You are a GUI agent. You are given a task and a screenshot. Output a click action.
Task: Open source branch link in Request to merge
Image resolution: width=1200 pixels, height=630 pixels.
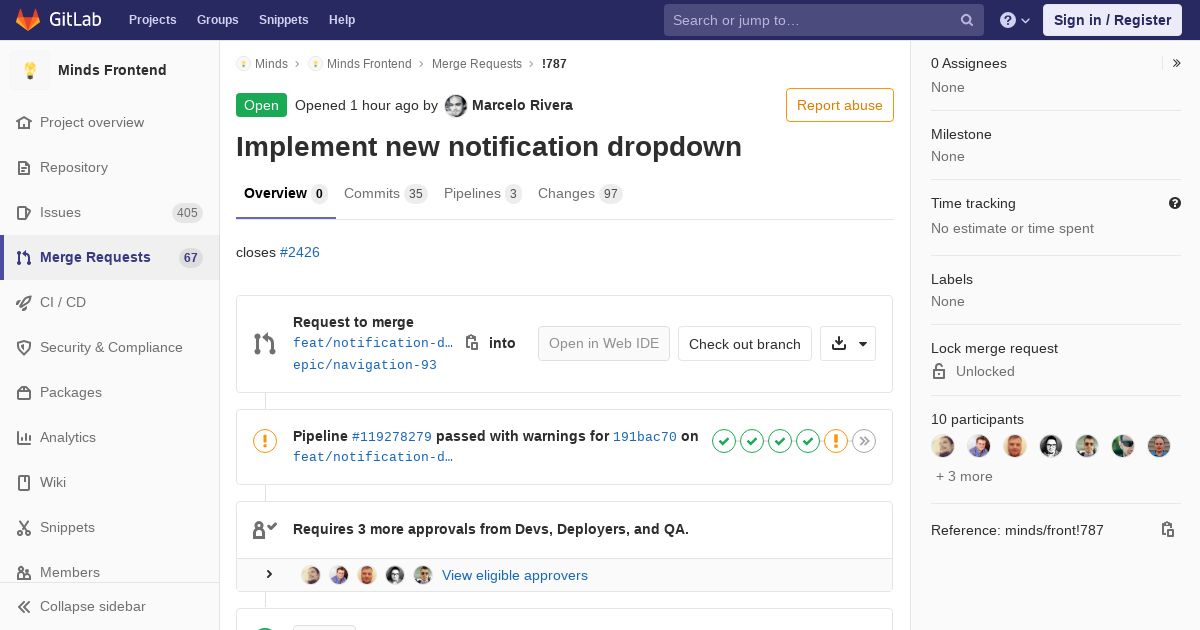[x=373, y=343]
